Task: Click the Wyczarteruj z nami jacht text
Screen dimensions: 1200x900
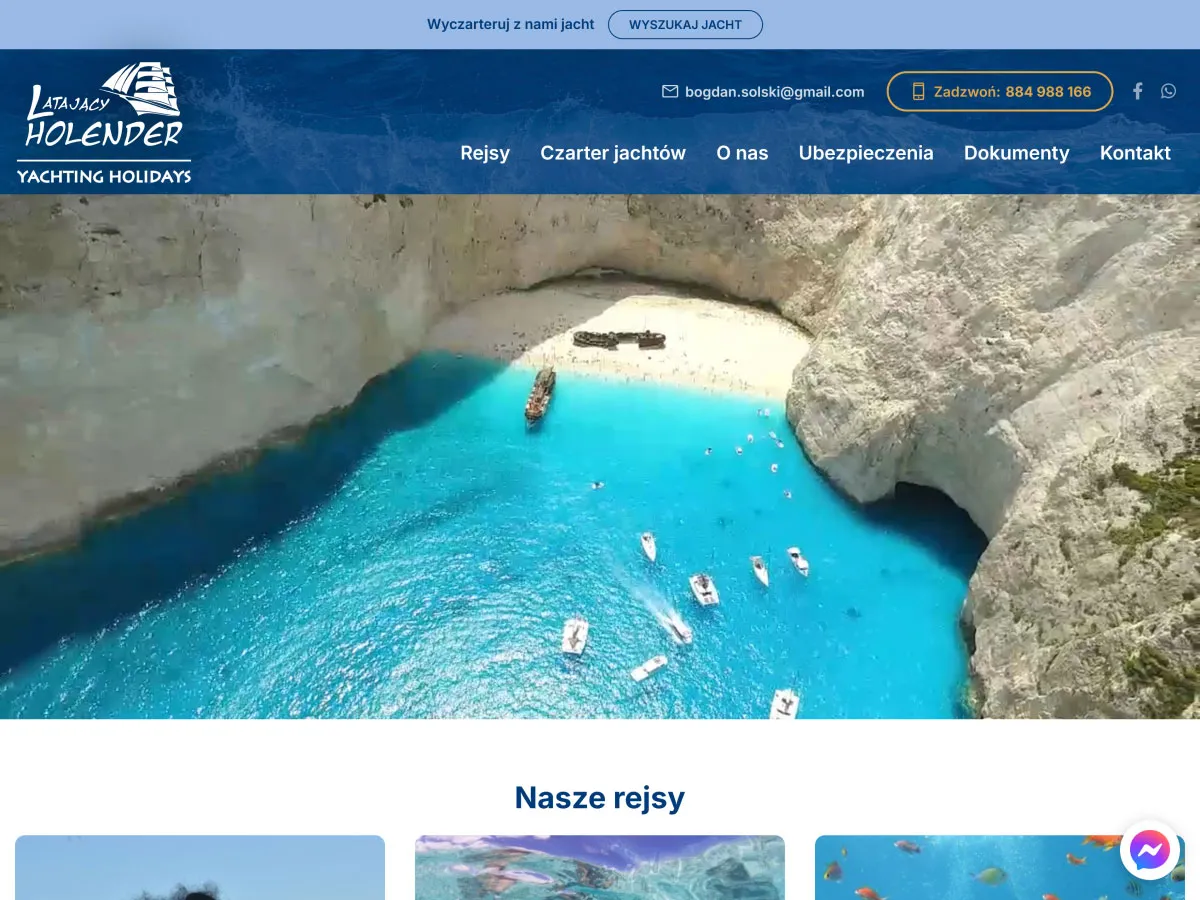Action: point(510,24)
